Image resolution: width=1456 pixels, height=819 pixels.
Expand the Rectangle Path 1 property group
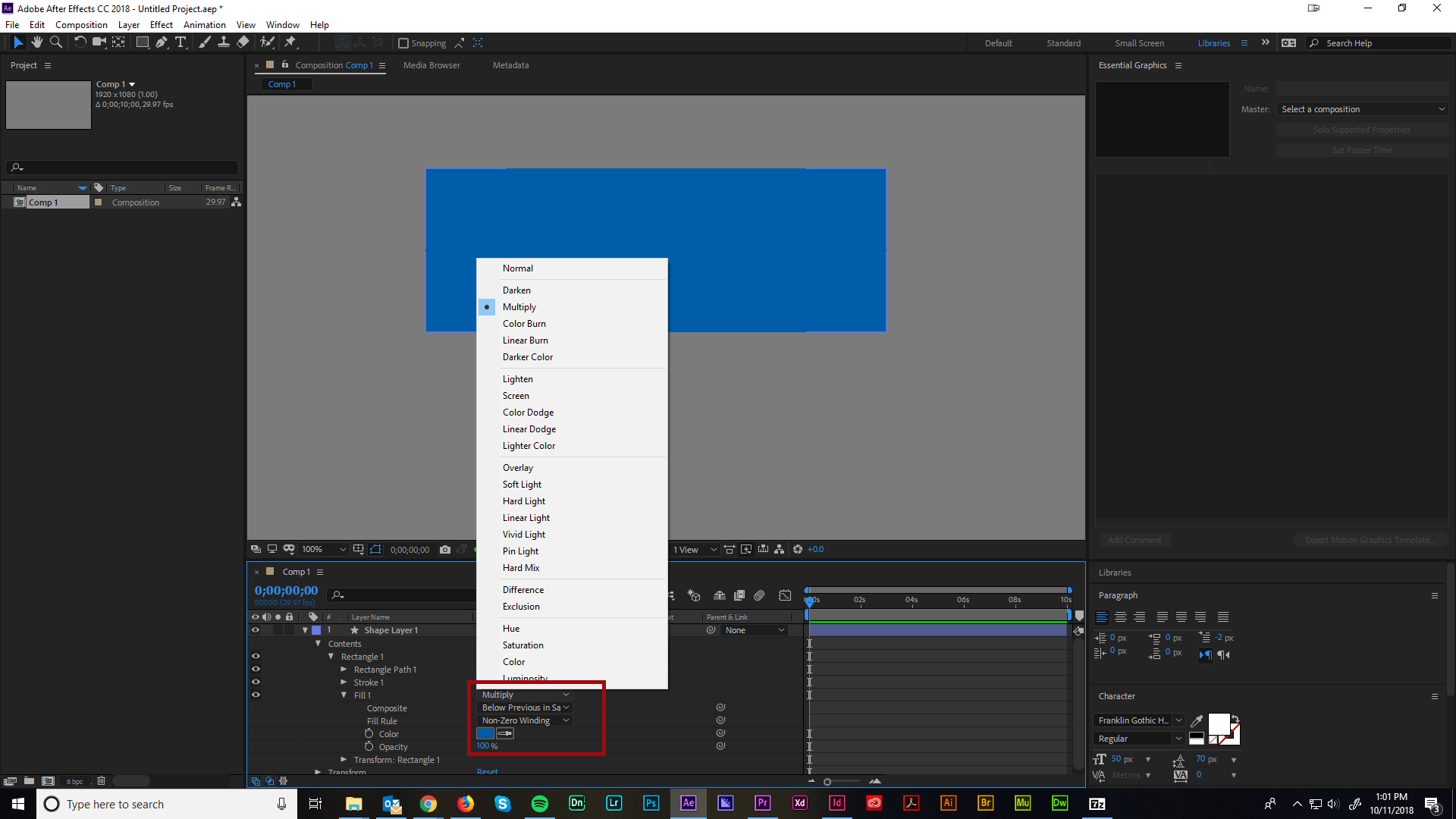click(344, 670)
